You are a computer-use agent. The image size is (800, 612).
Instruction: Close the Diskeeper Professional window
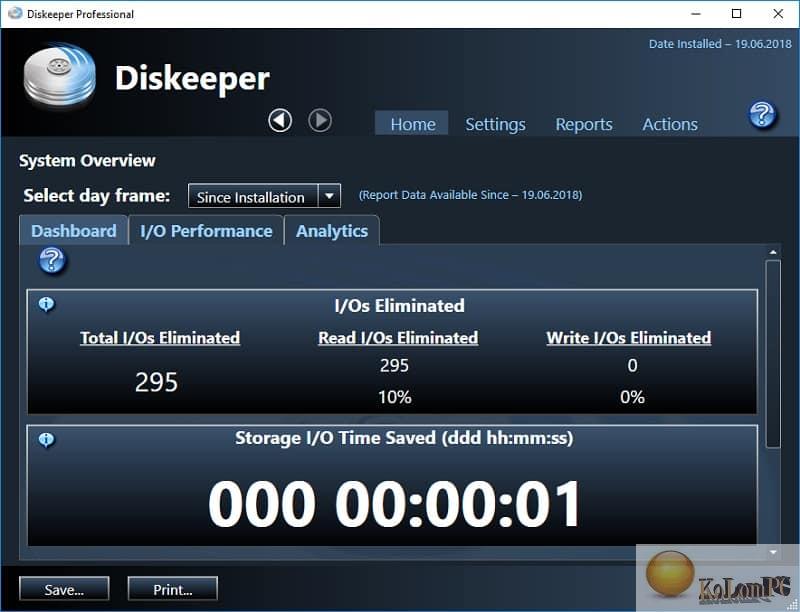(x=778, y=14)
